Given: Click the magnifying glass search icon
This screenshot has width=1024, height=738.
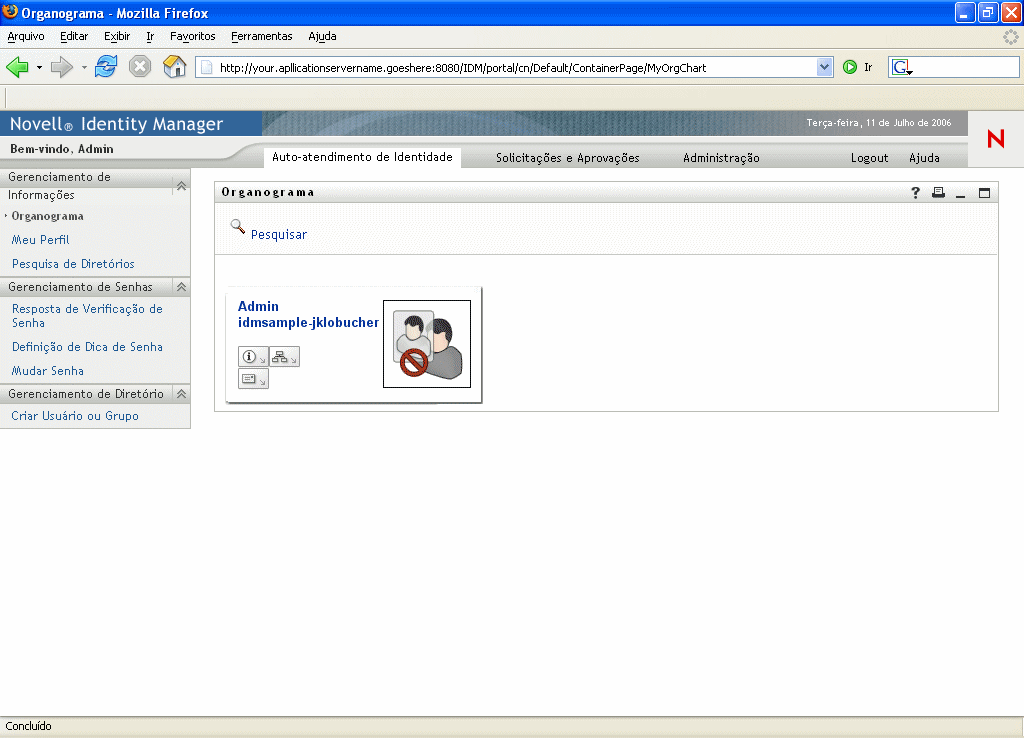Looking at the screenshot, I should click(x=238, y=227).
